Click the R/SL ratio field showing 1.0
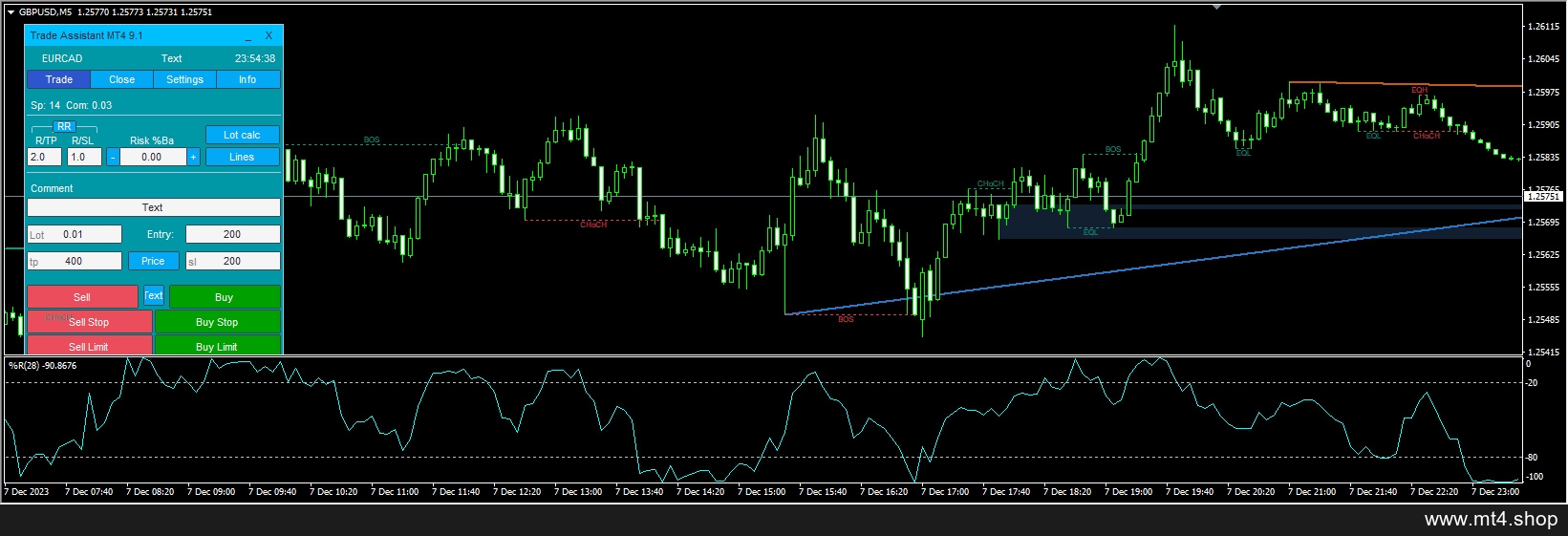 coord(85,157)
